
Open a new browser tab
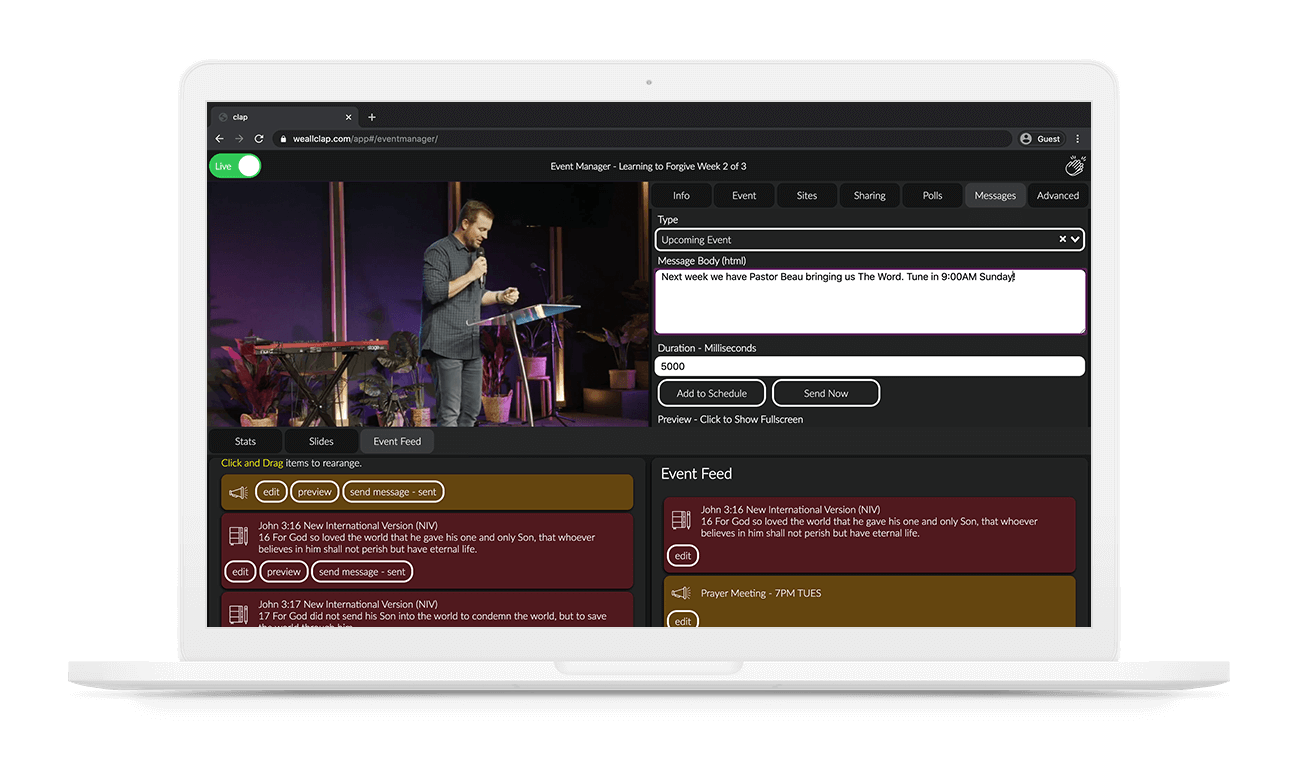coord(372,117)
